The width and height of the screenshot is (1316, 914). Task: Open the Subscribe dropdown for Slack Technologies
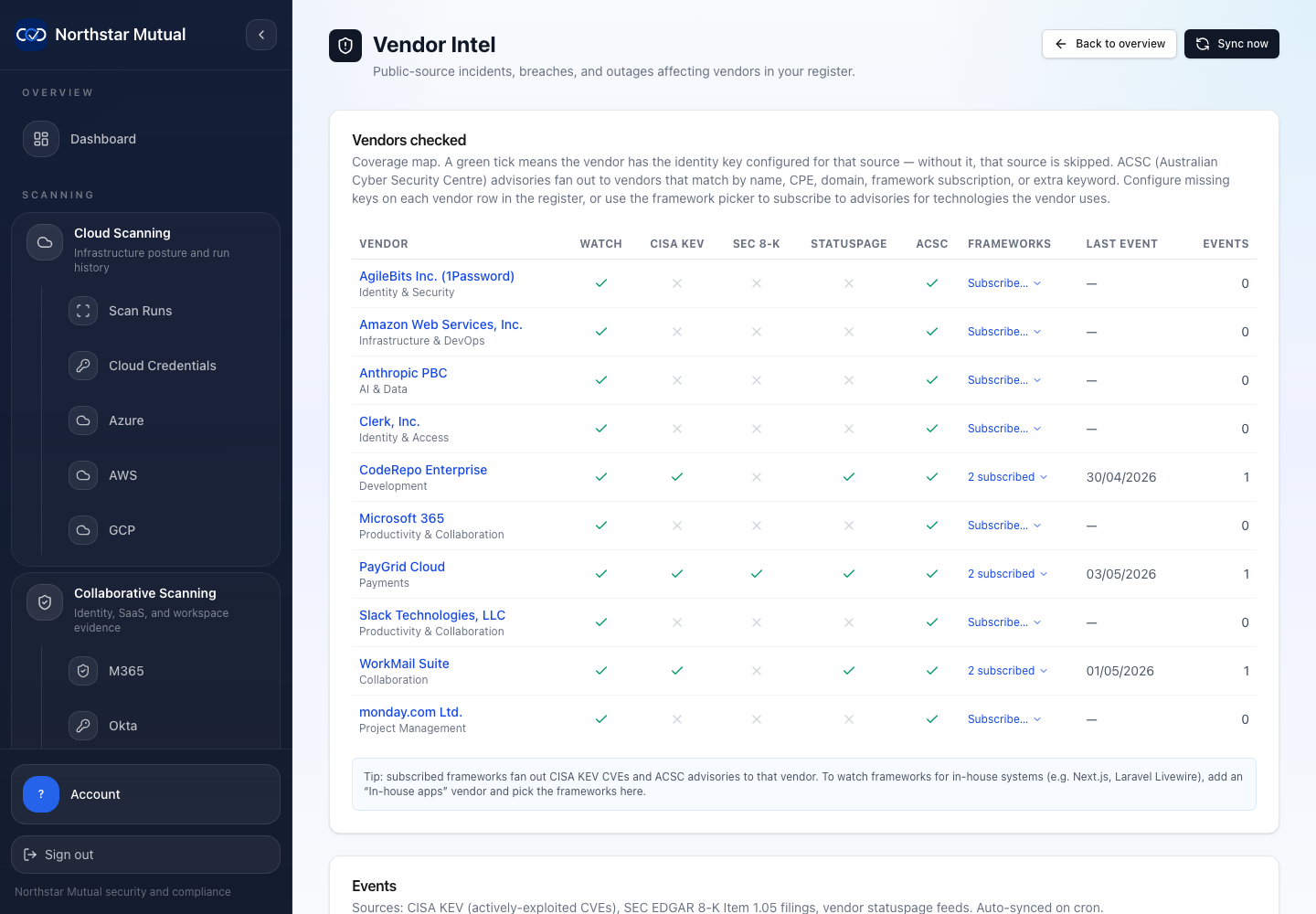point(1004,622)
